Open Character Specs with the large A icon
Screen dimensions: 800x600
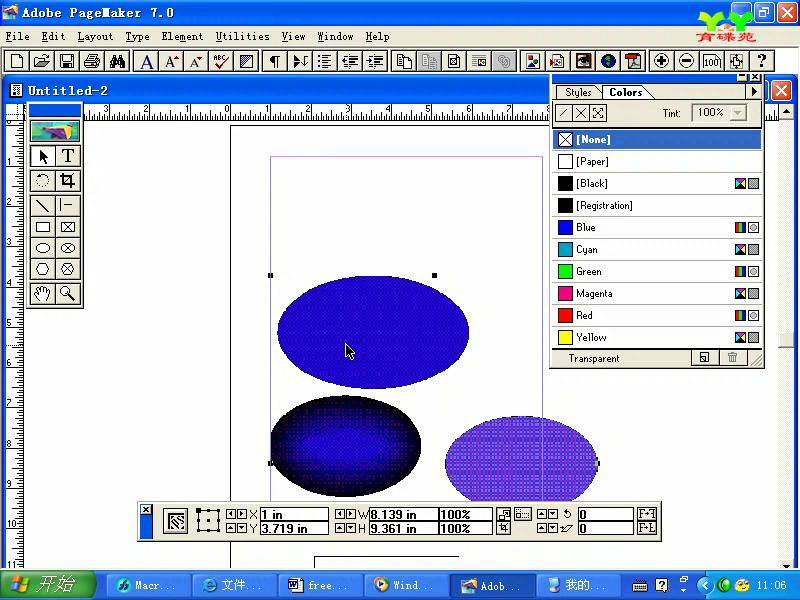146,61
